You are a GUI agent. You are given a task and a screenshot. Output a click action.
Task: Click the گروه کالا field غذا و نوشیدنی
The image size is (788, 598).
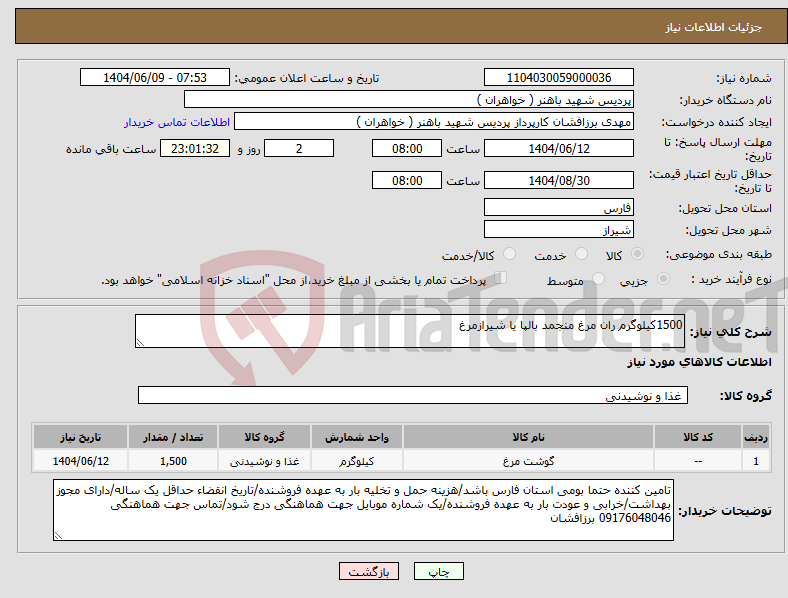(413, 395)
